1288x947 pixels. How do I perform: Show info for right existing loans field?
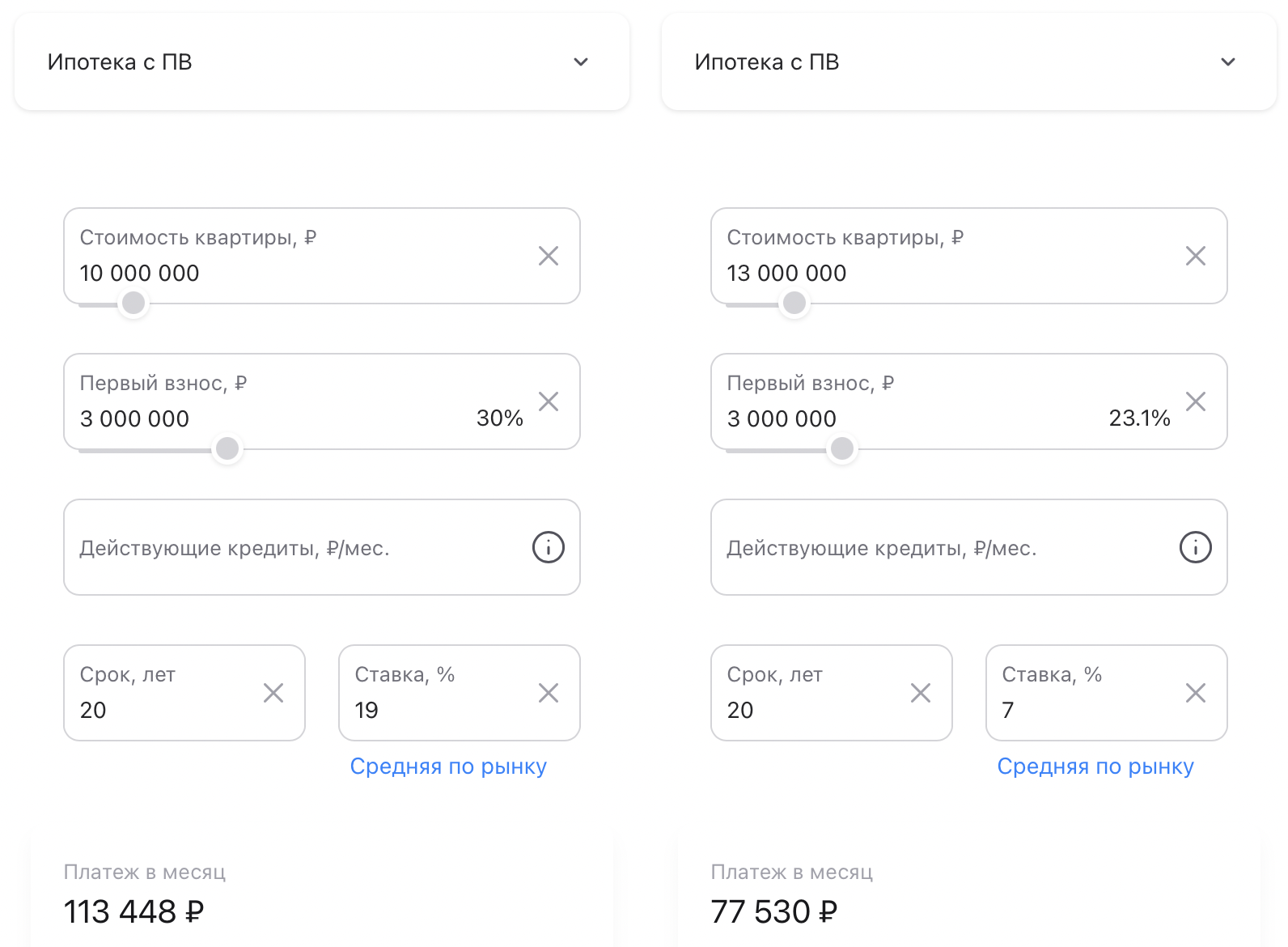(1196, 548)
